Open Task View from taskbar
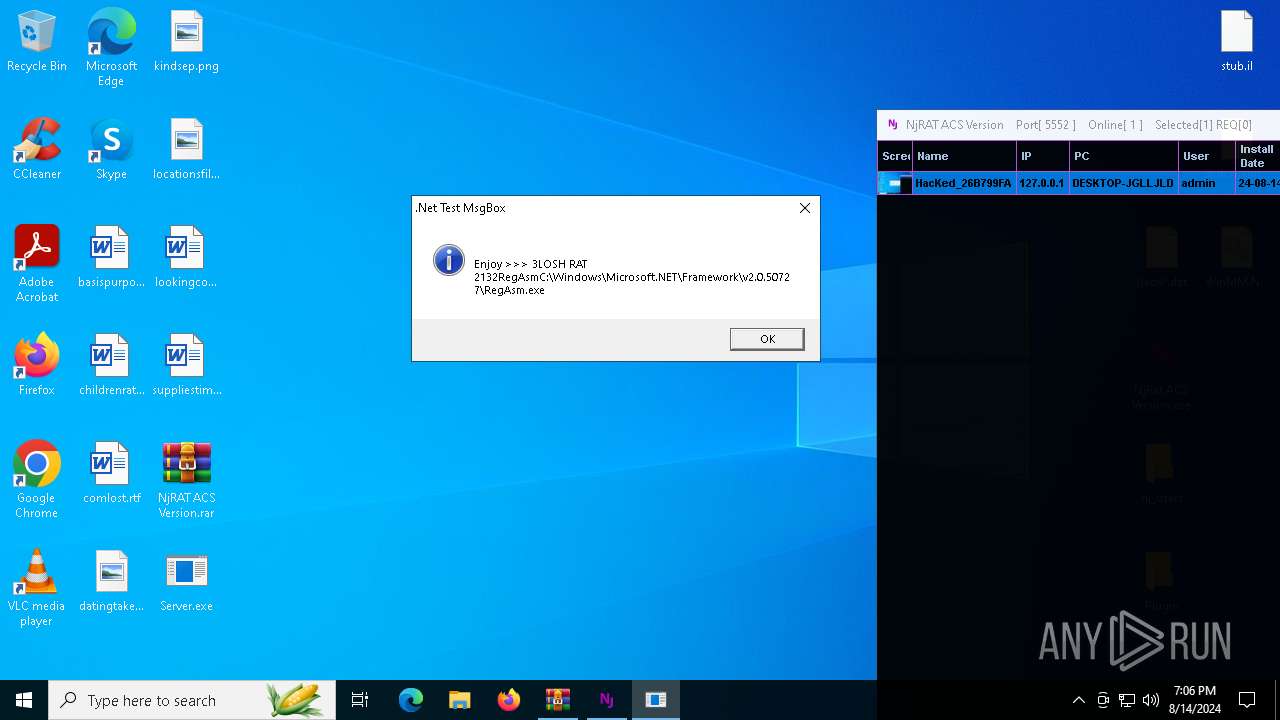 click(360, 700)
